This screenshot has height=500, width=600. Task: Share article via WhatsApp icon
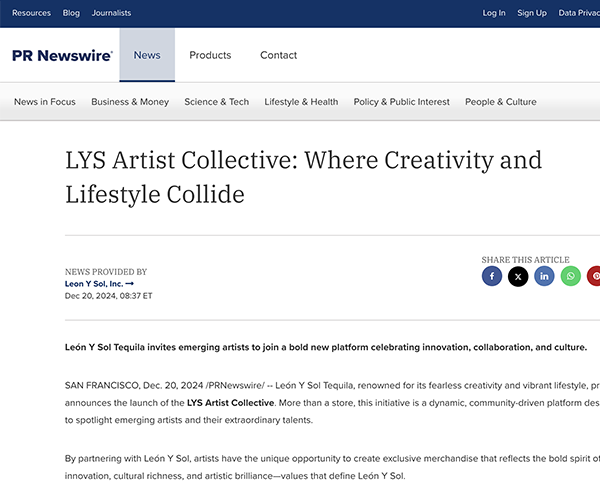tap(570, 276)
